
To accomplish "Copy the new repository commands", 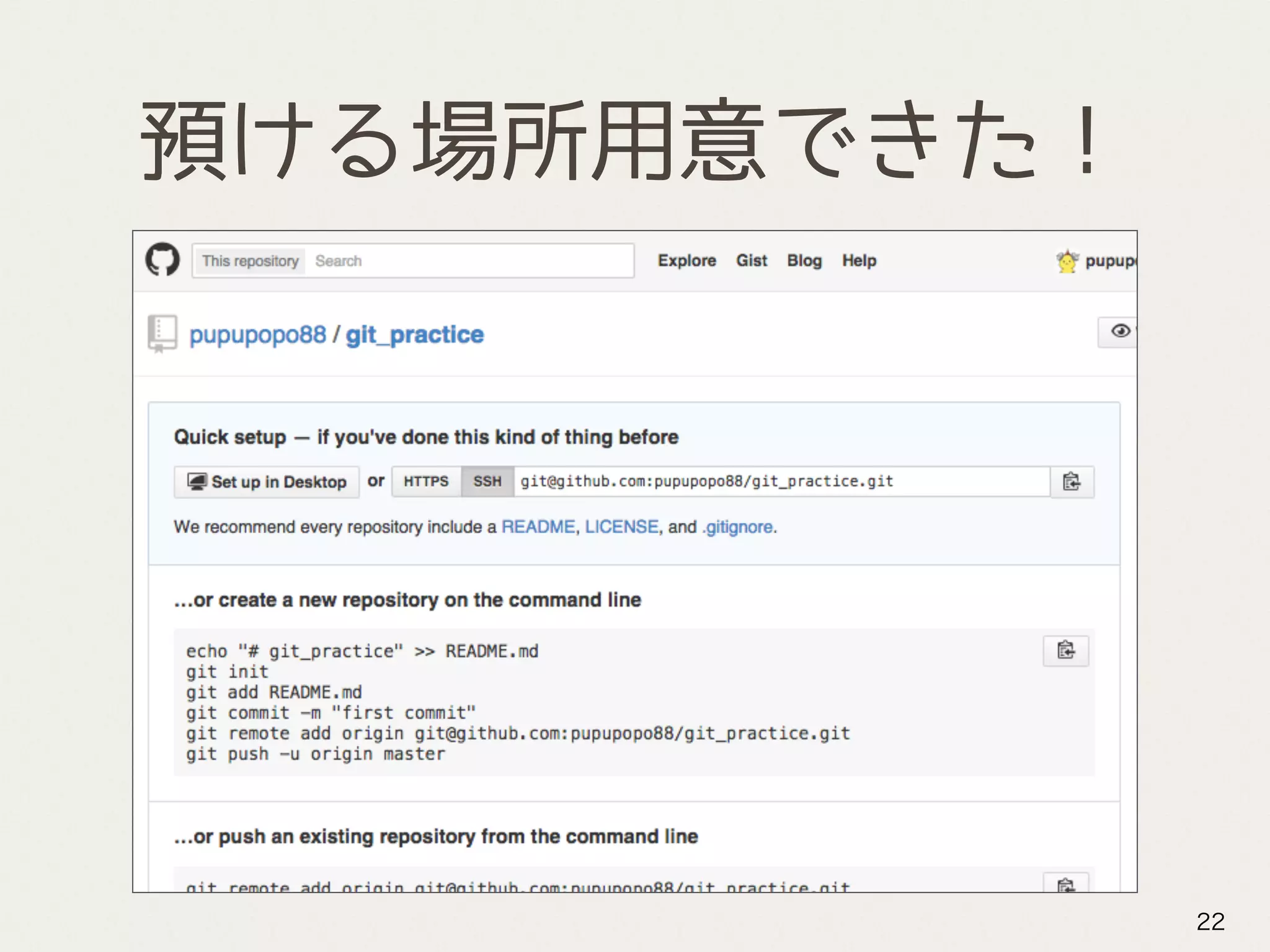I will point(1065,650).
